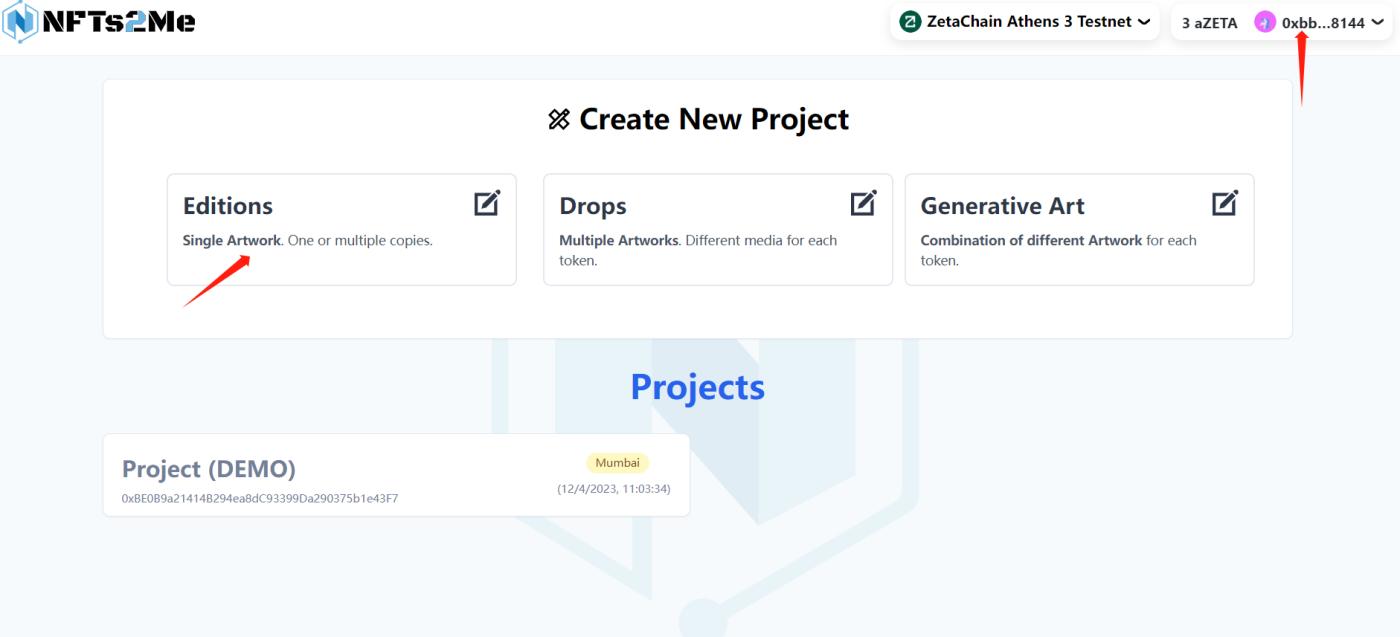Click the Create New Project heading
1400x637 pixels.
[714, 120]
